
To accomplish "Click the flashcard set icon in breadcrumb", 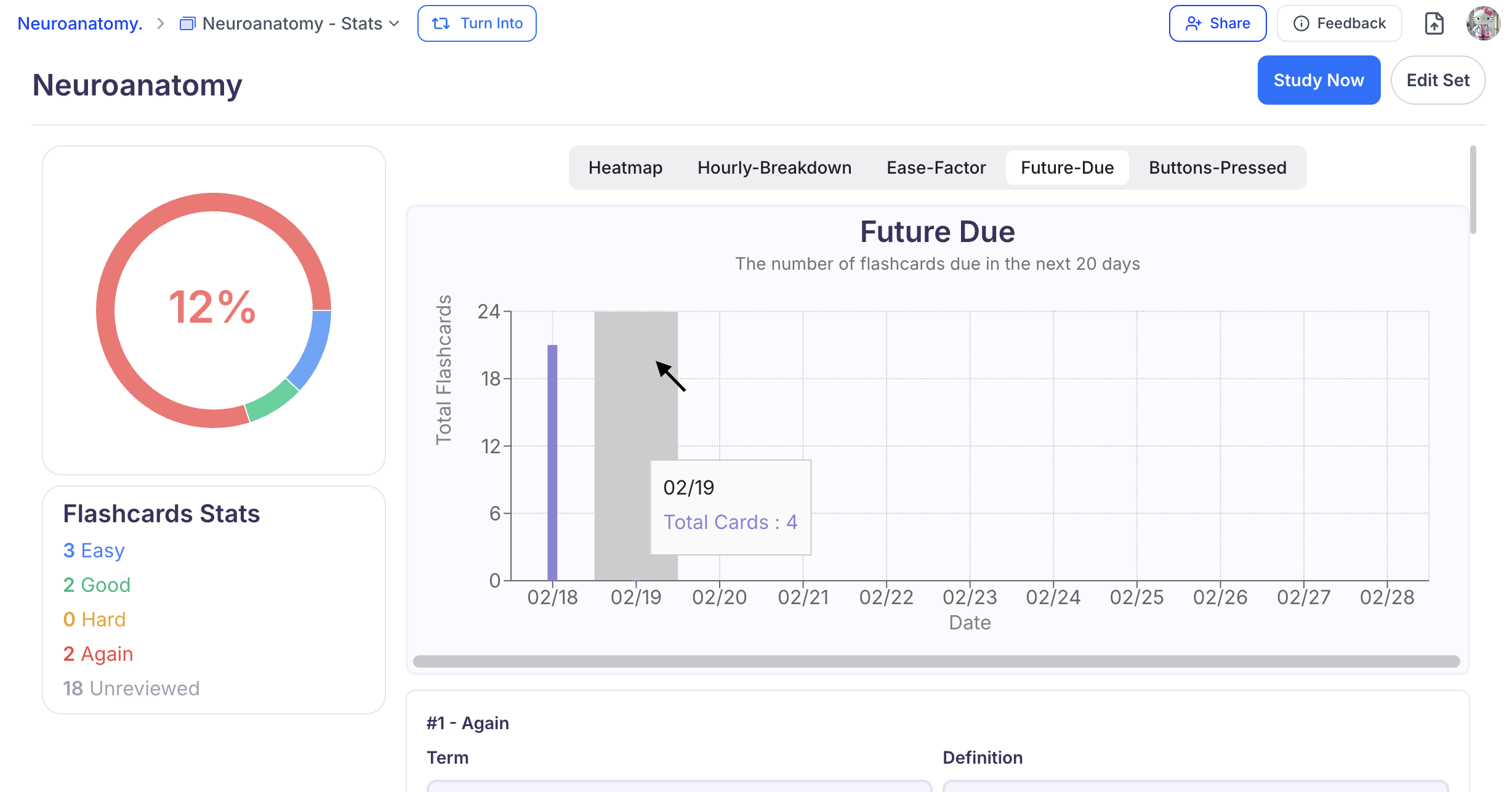I will pyautogui.click(x=187, y=23).
